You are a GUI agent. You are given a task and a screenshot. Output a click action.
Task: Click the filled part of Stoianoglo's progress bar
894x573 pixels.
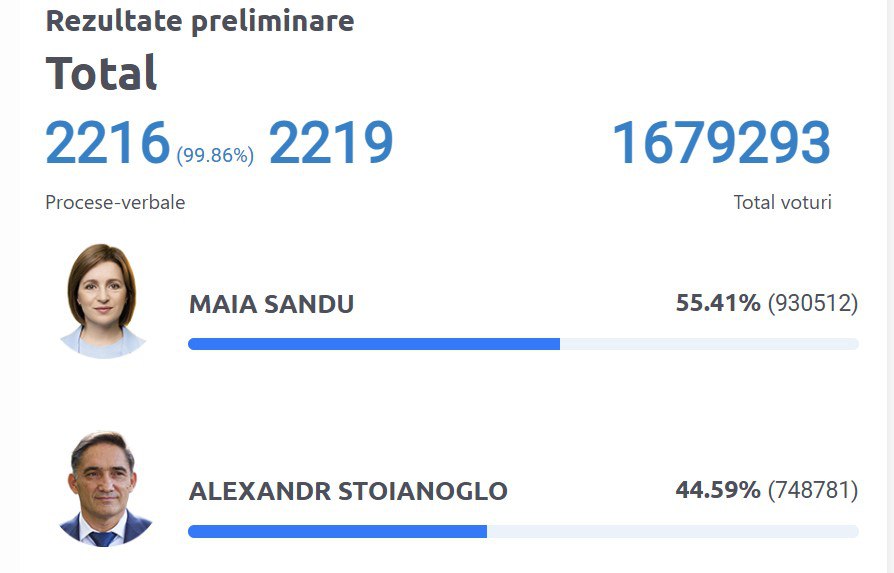click(x=337, y=532)
